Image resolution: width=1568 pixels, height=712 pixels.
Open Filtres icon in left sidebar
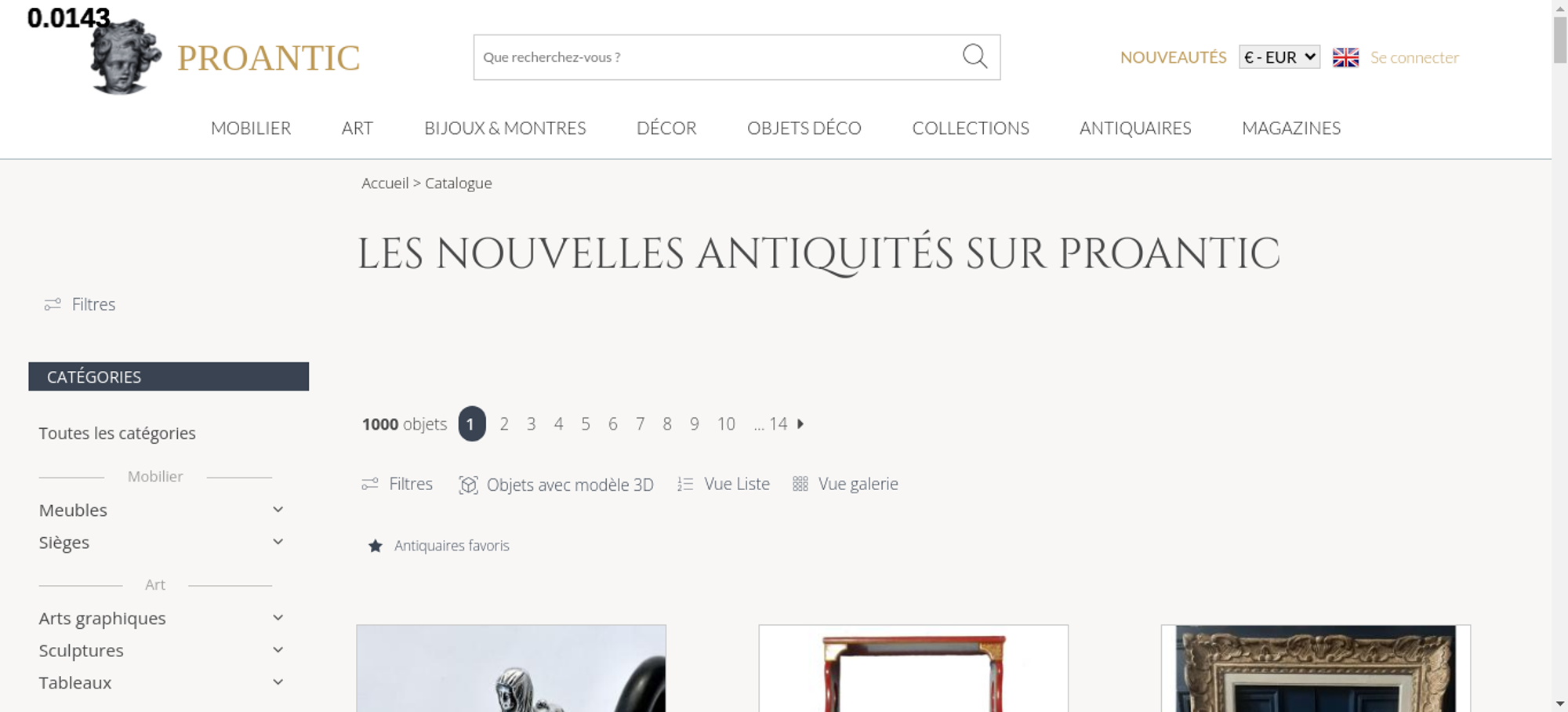[53, 304]
